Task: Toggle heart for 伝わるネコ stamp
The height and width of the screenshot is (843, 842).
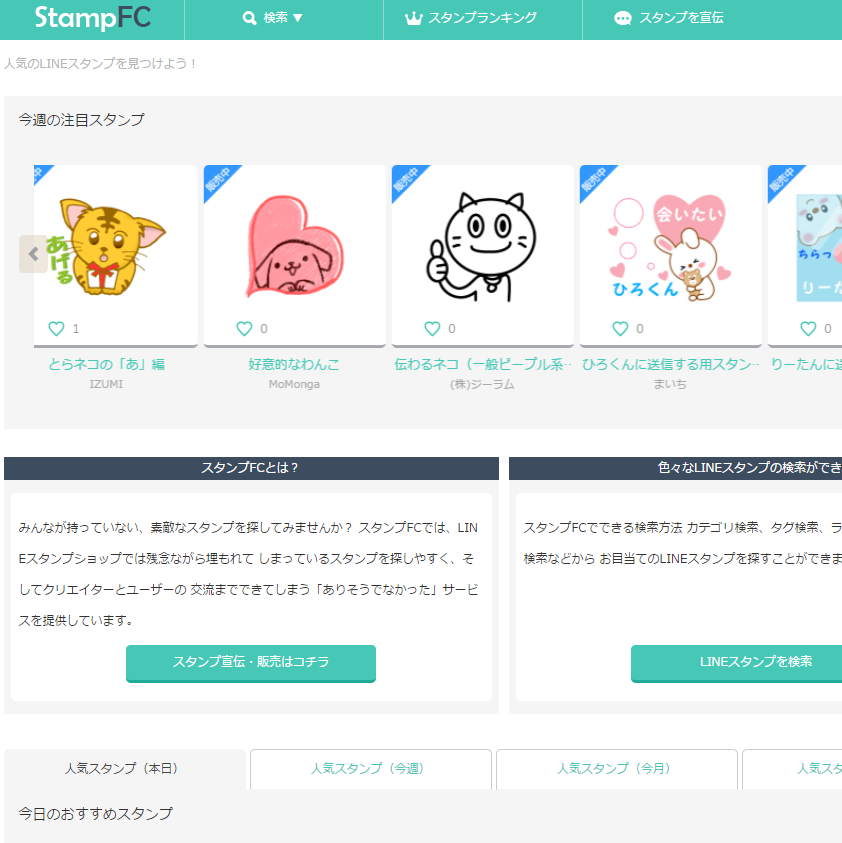Action: [x=432, y=328]
